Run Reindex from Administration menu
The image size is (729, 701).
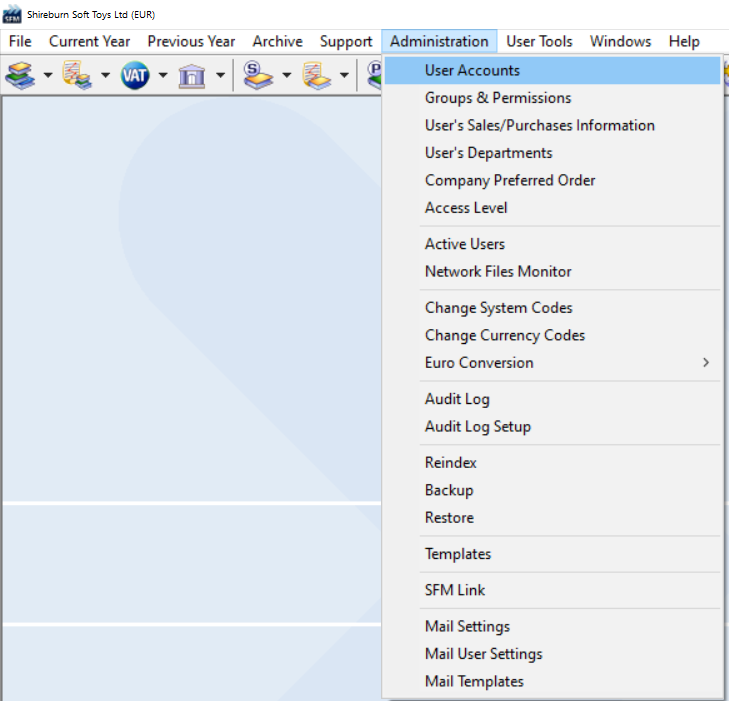[552, 463]
